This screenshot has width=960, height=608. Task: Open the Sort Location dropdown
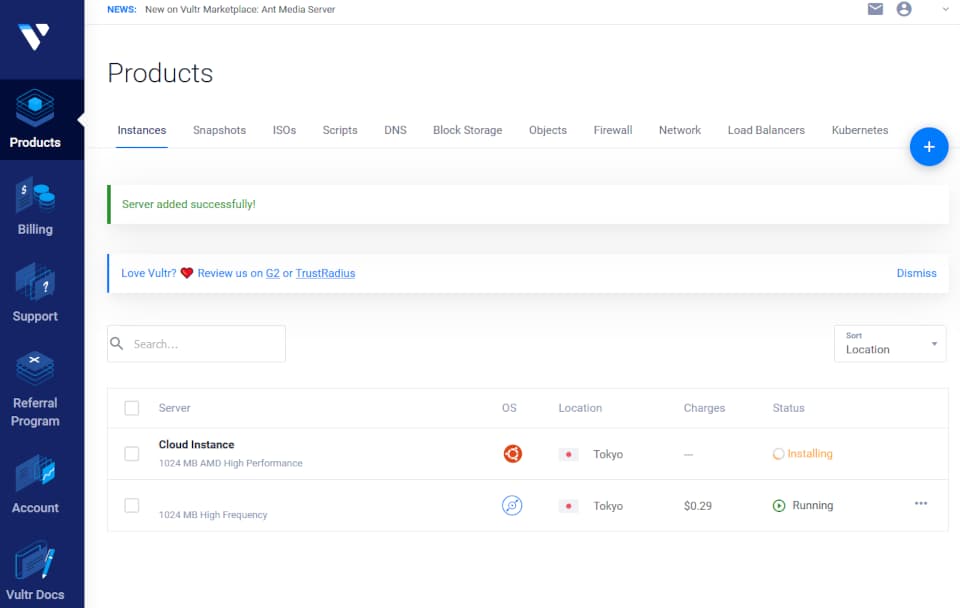(x=890, y=343)
